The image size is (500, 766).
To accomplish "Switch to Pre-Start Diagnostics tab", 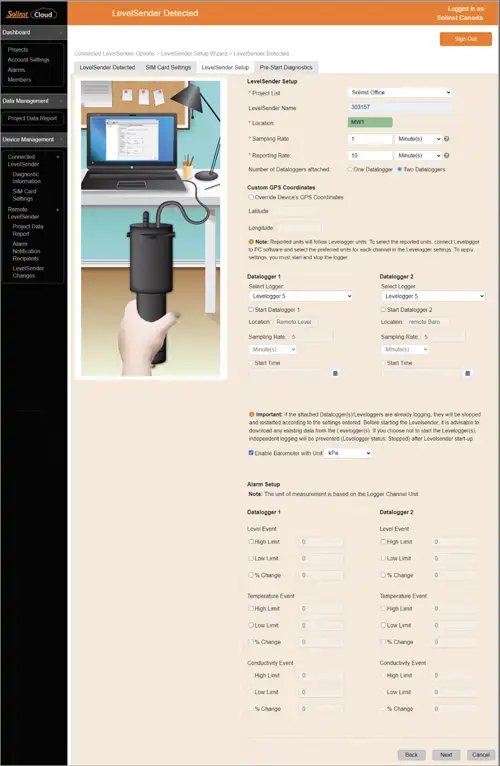I will click(286, 67).
